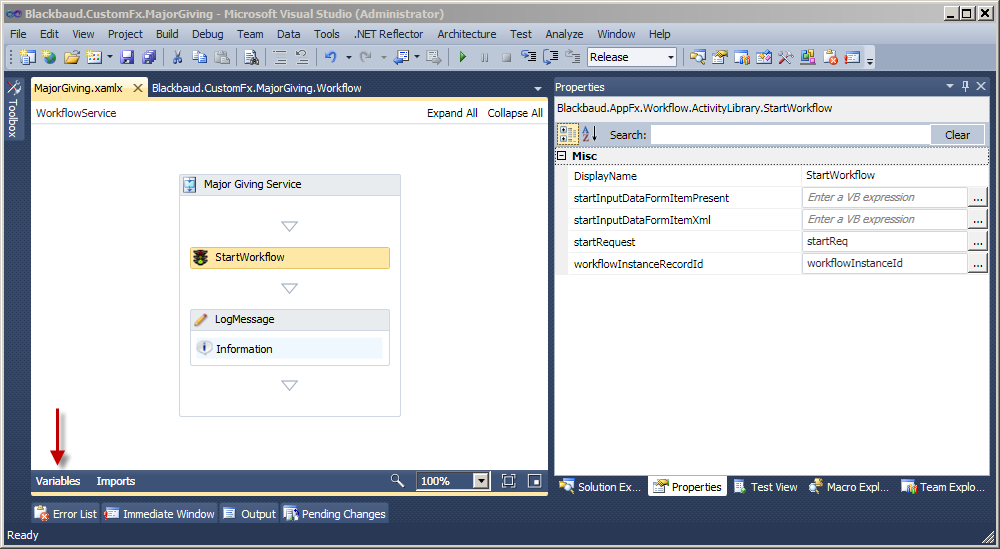Click the startRequest expression field
The image size is (1000, 549).
(x=884, y=242)
